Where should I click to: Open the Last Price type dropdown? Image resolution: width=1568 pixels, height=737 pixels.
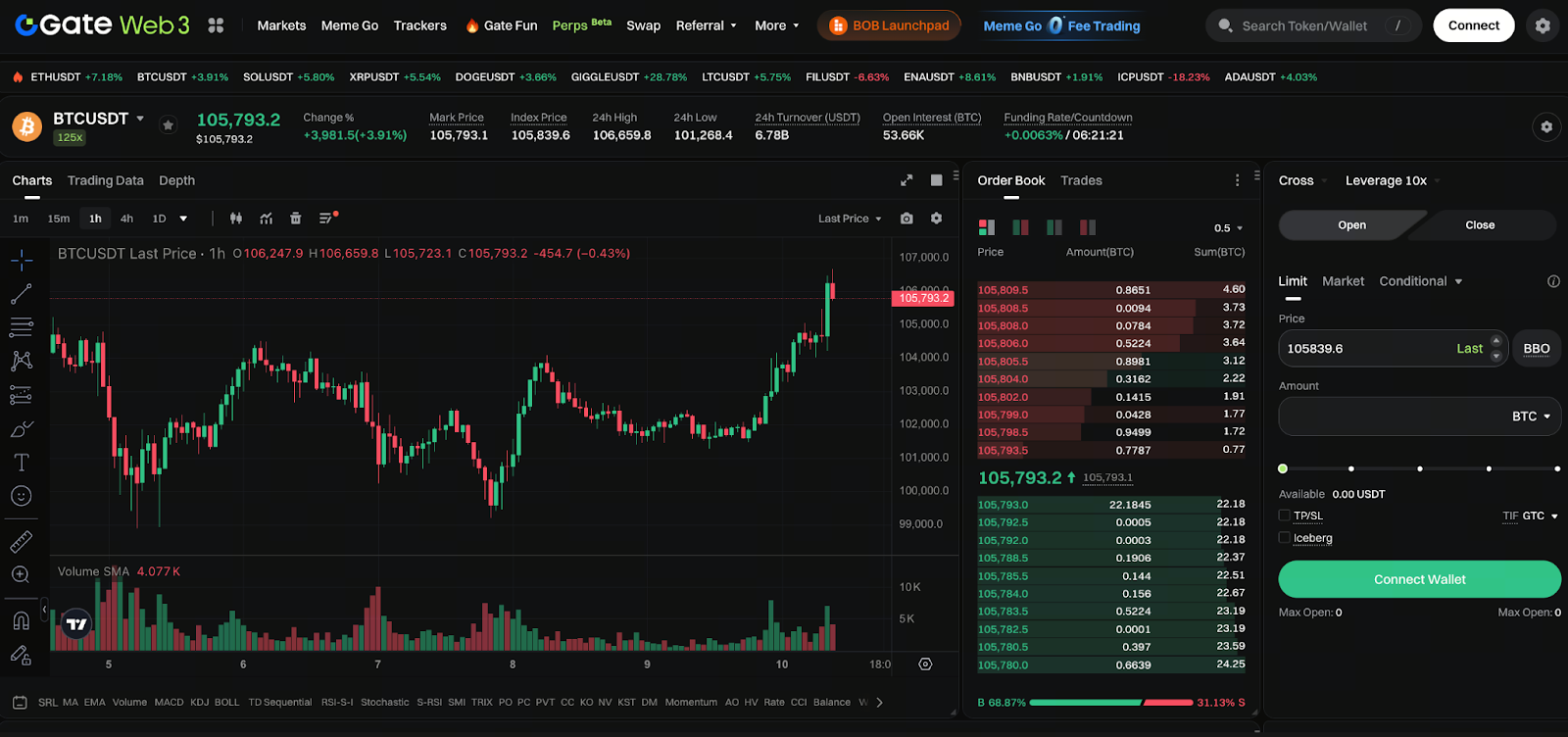[x=850, y=219]
